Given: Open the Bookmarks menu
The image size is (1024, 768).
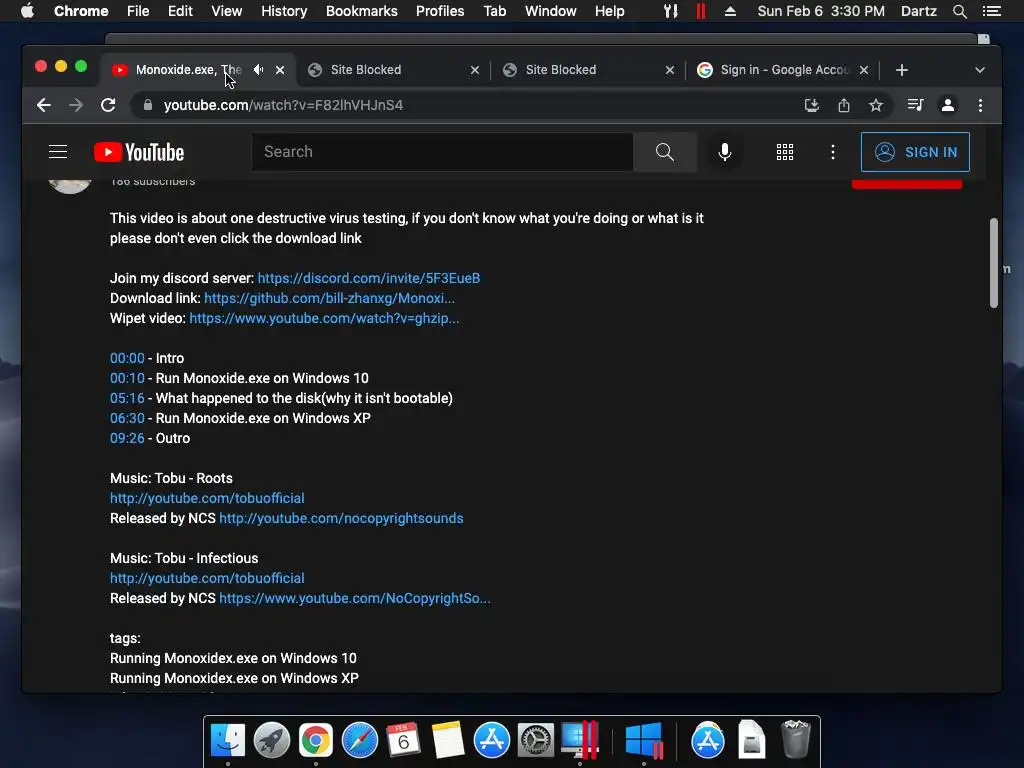Looking at the screenshot, I should coord(362,11).
